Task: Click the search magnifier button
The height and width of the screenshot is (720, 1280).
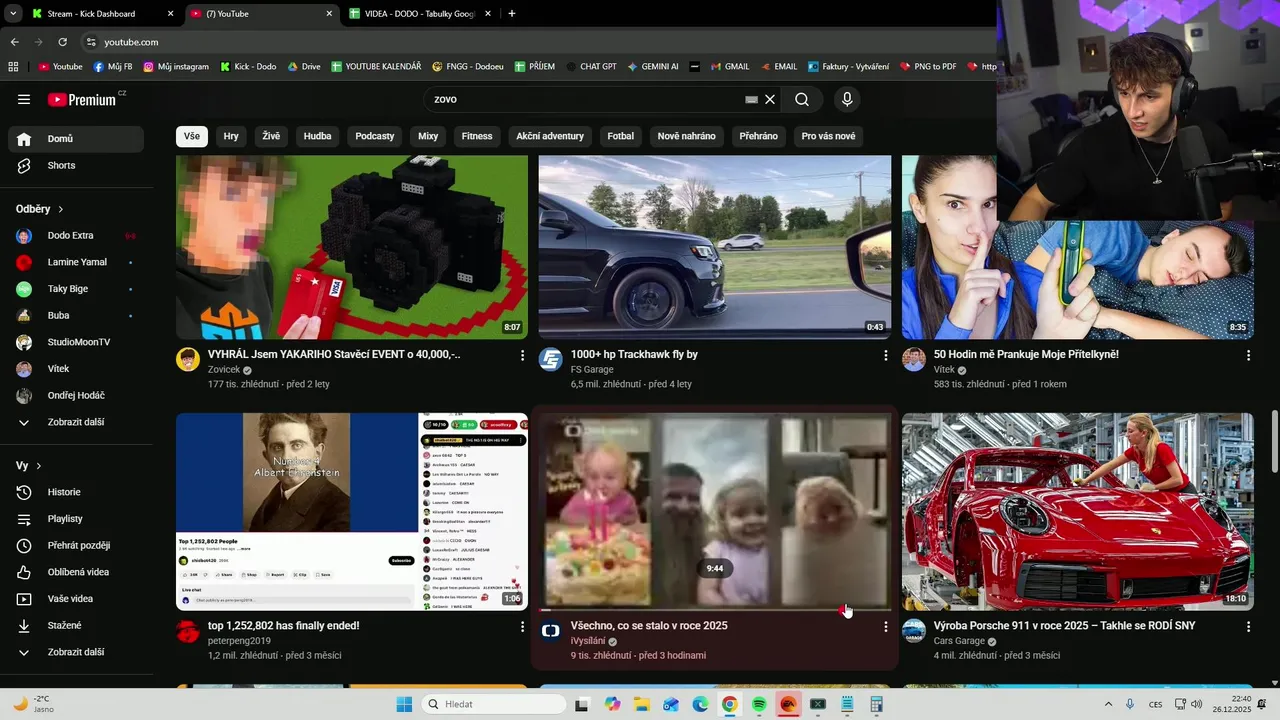Action: [x=802, y=99]
